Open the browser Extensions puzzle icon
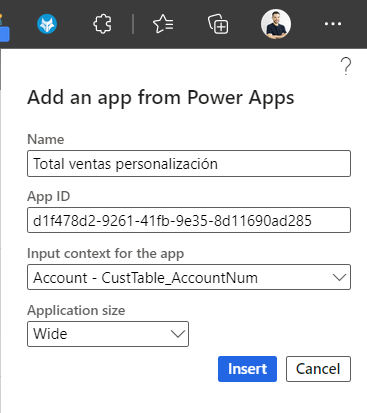The width and height of the screenshot is (367, 413). click(102, 24)
